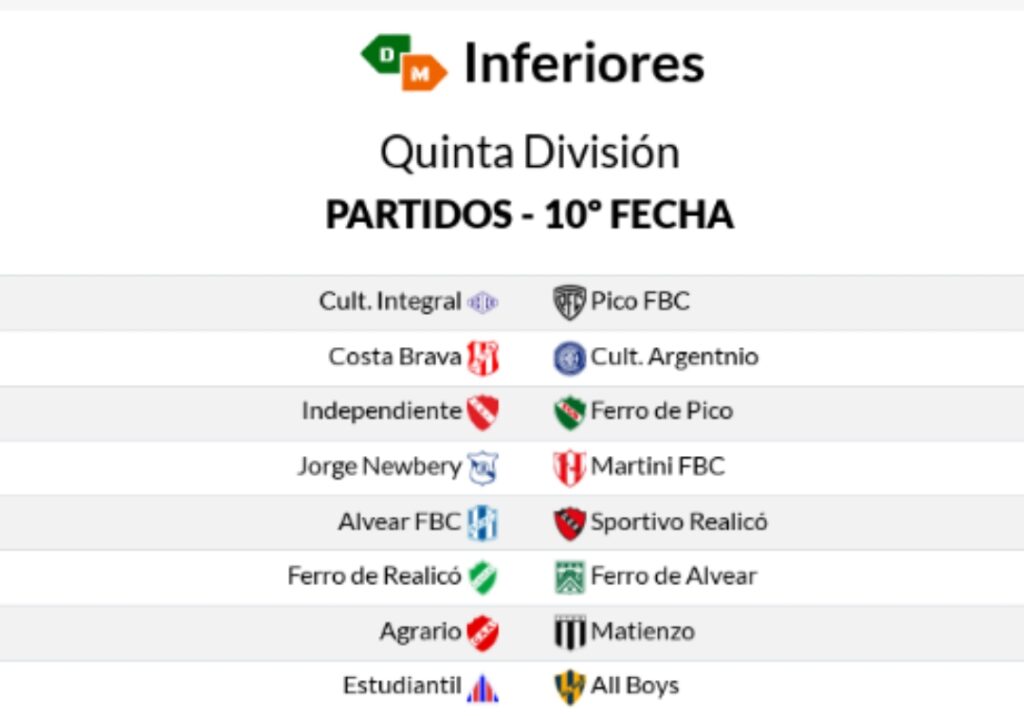
Task: Click the Estudiantil triangle crest
Action: pyautogui.click(x=483, y=688)
